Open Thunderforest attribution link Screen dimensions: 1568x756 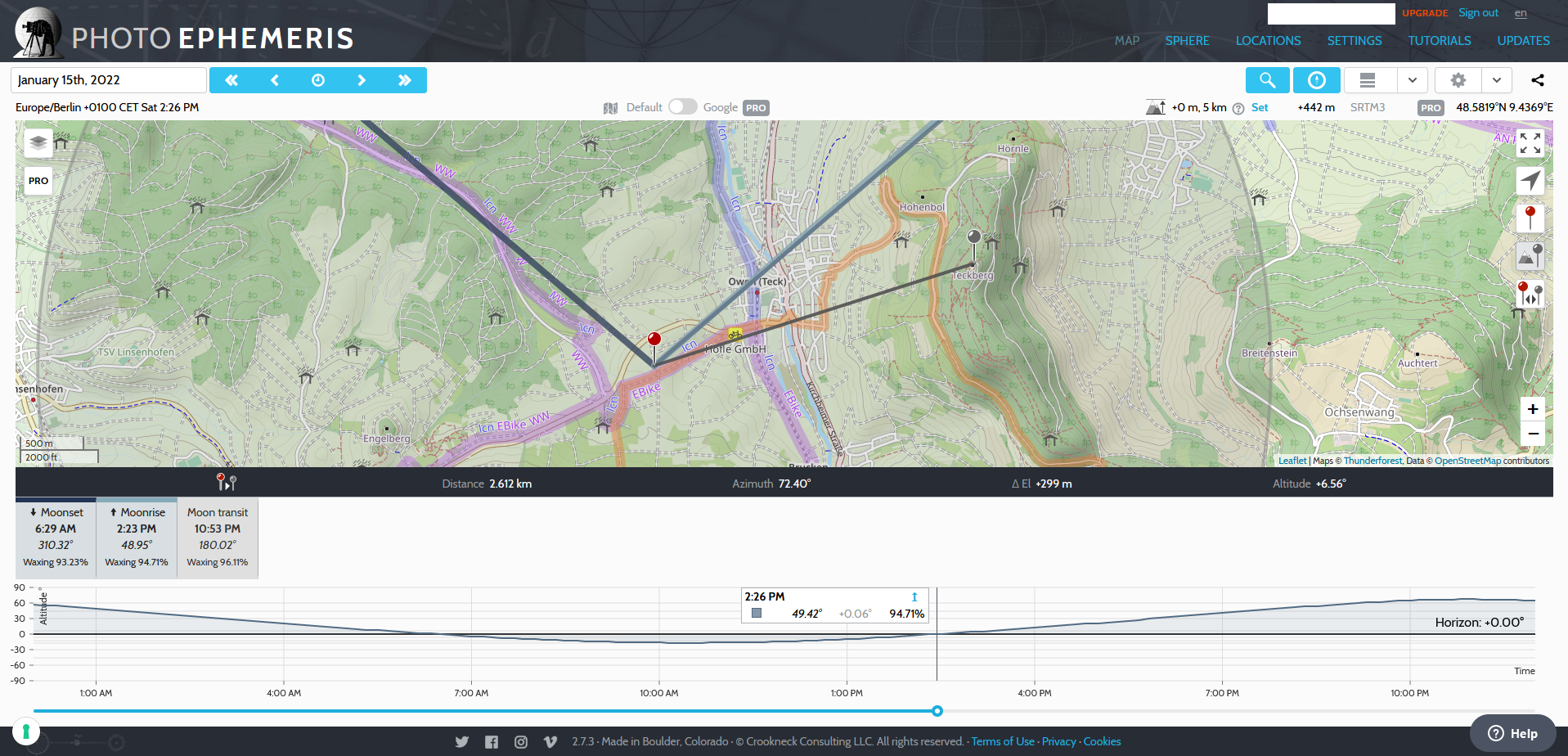[x=1373, y=461]
